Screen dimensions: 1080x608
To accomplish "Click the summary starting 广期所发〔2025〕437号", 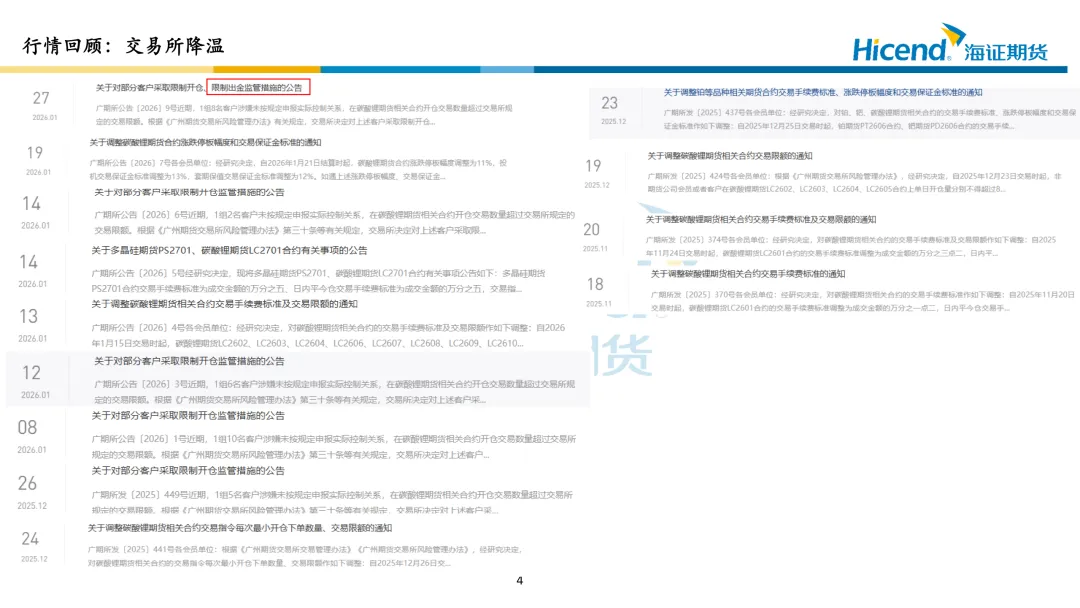I will [x=870, y=119].
